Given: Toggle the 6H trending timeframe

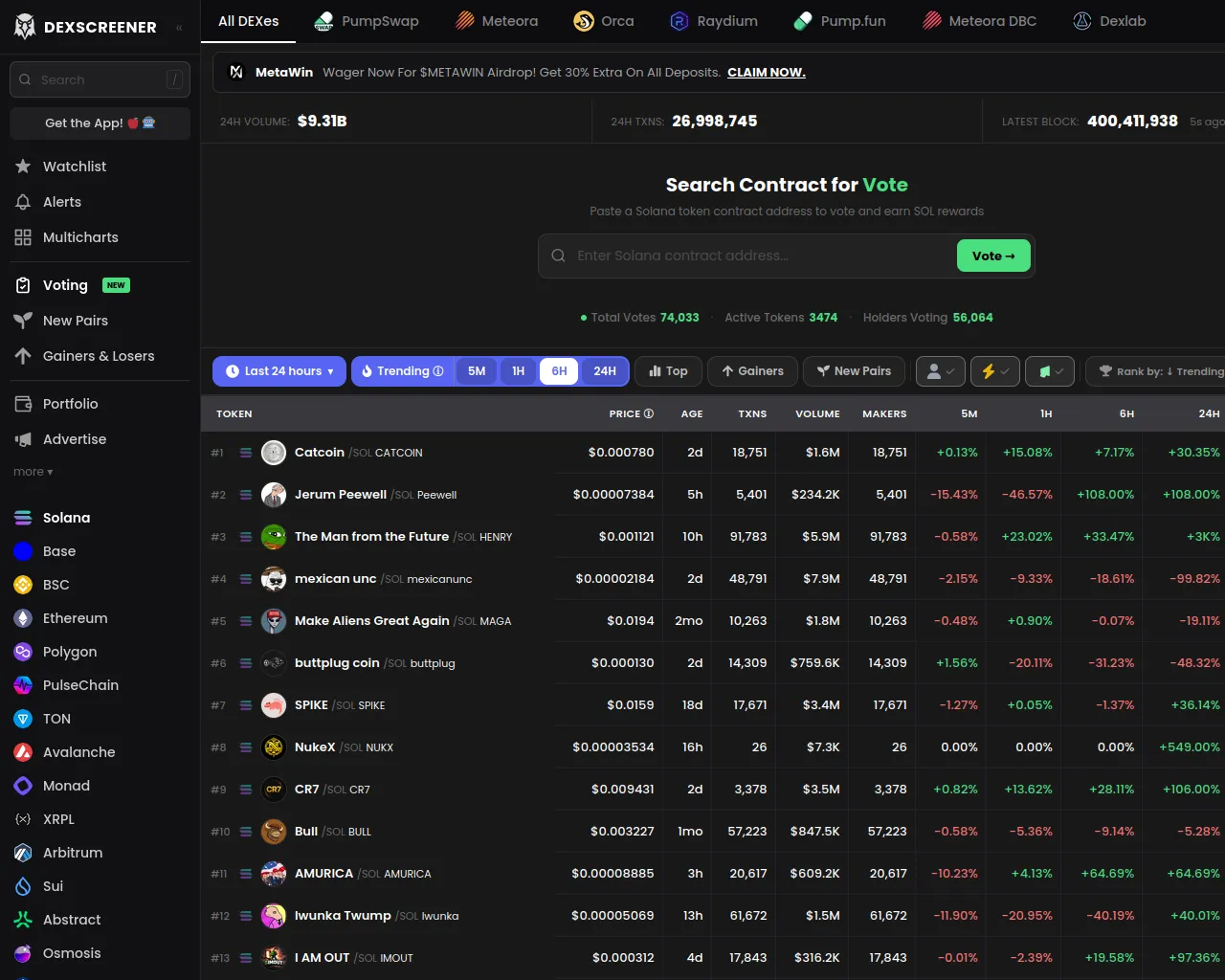Looking at the screenshot, I should click(559, 371).
